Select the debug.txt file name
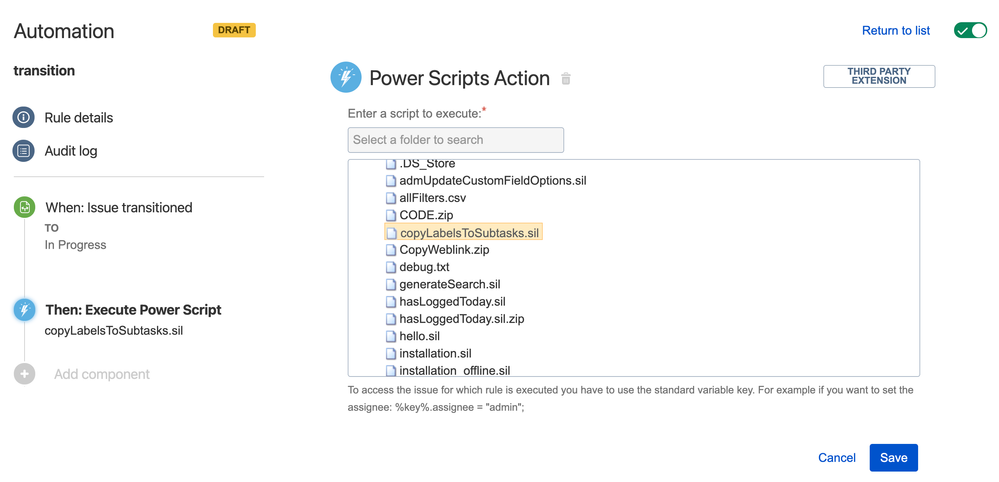Screen dimensions: 999x482 (424, 267)
